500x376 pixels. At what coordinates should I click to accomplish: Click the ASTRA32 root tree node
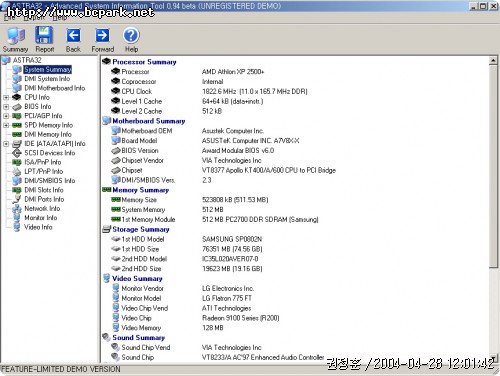point(27,60)
